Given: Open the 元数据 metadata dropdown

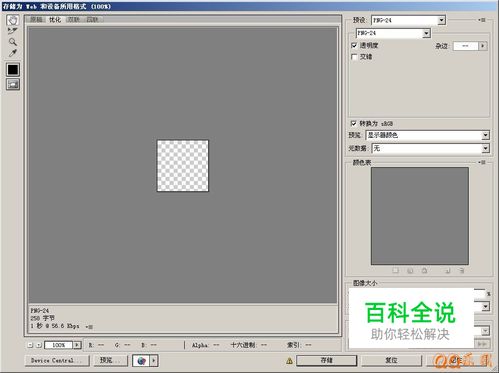Looking at the screenshot, I should click(x=430, y=148).
